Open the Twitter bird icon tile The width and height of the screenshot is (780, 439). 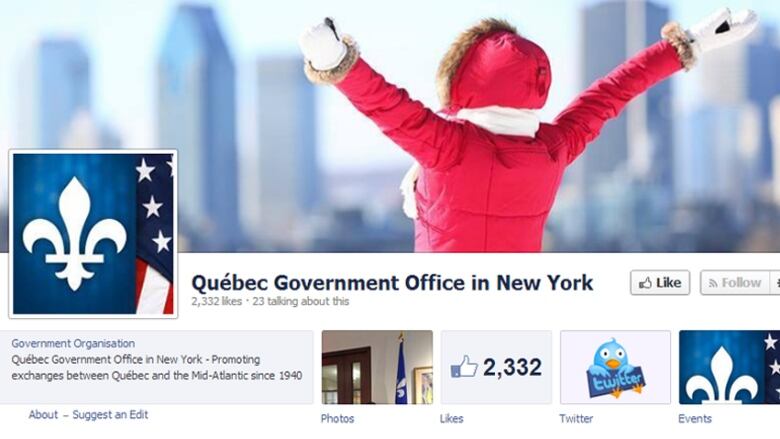pyautogui.click(x=615, y=367)
